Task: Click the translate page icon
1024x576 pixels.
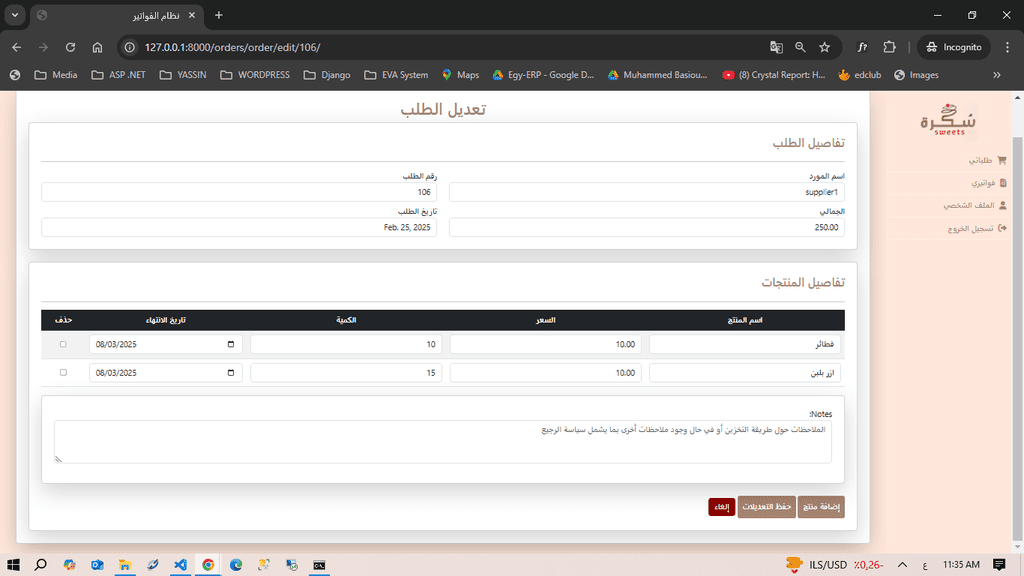Action: (x=776, y=47)
